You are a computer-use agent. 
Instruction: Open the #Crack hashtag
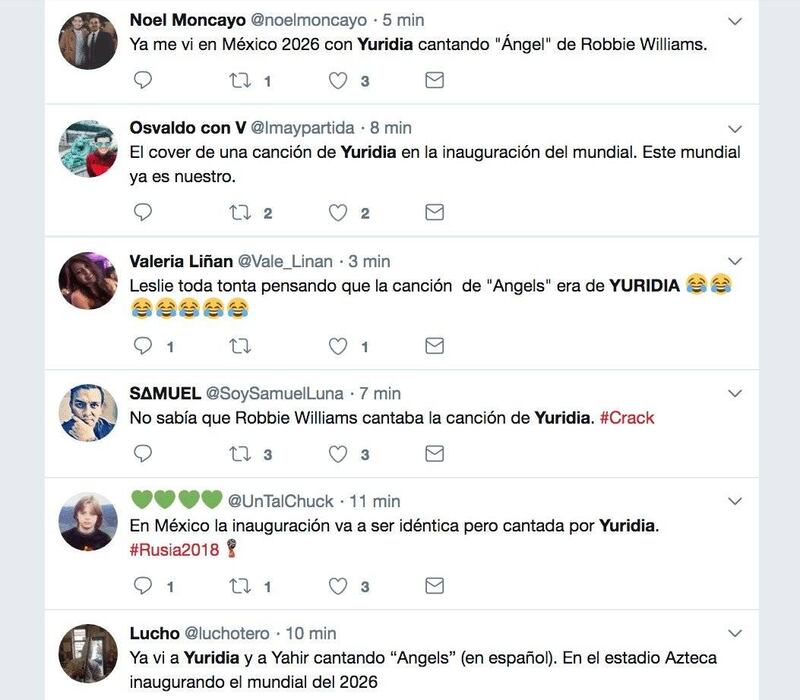click(627, 418)
